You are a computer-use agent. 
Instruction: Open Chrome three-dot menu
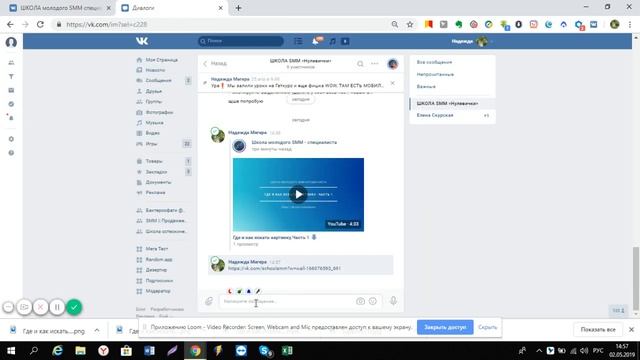pyautogui.click(x=630, y=24)
